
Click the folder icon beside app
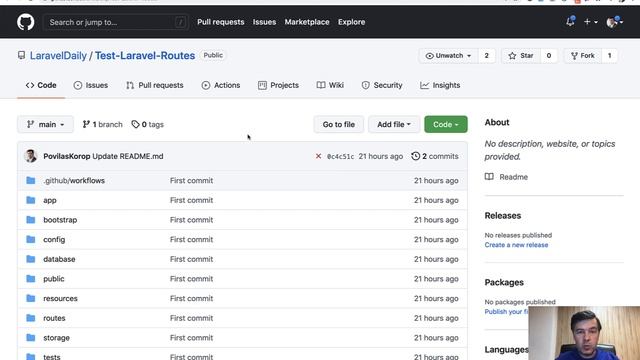(31, 200)
